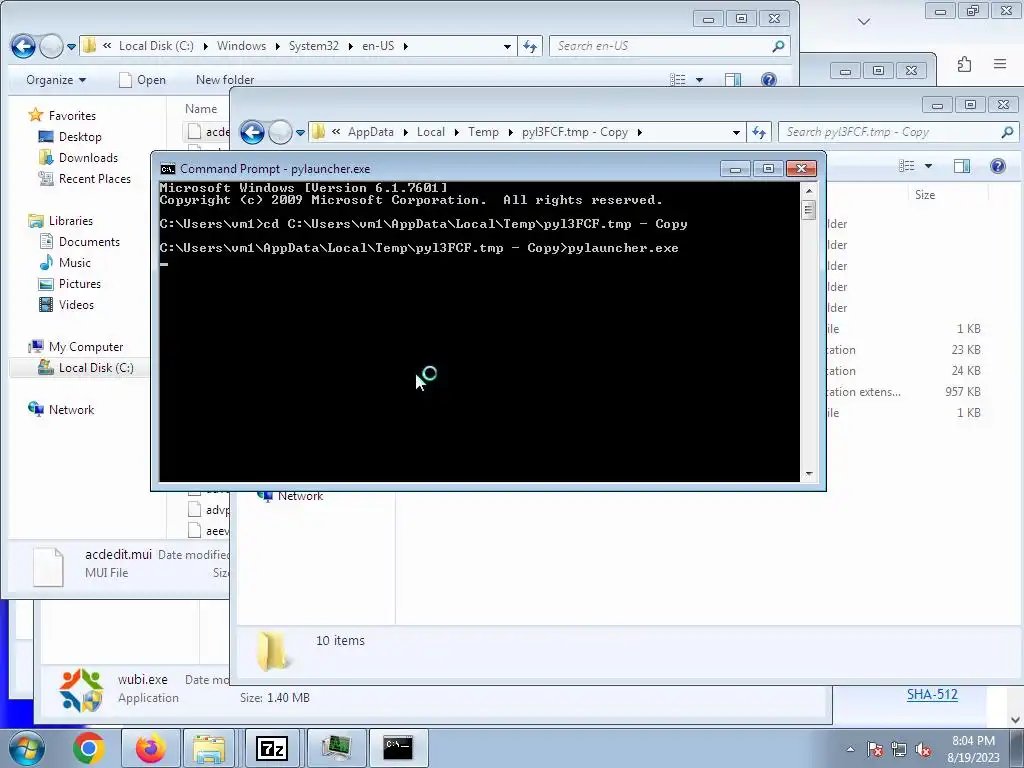1024x768 pixels.
Task: Expand en-US address bar history dropdown
Action: point(507,46)
